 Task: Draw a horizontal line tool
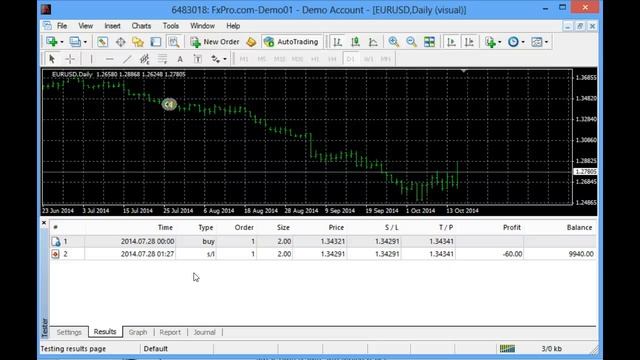(x=109, y=59)
